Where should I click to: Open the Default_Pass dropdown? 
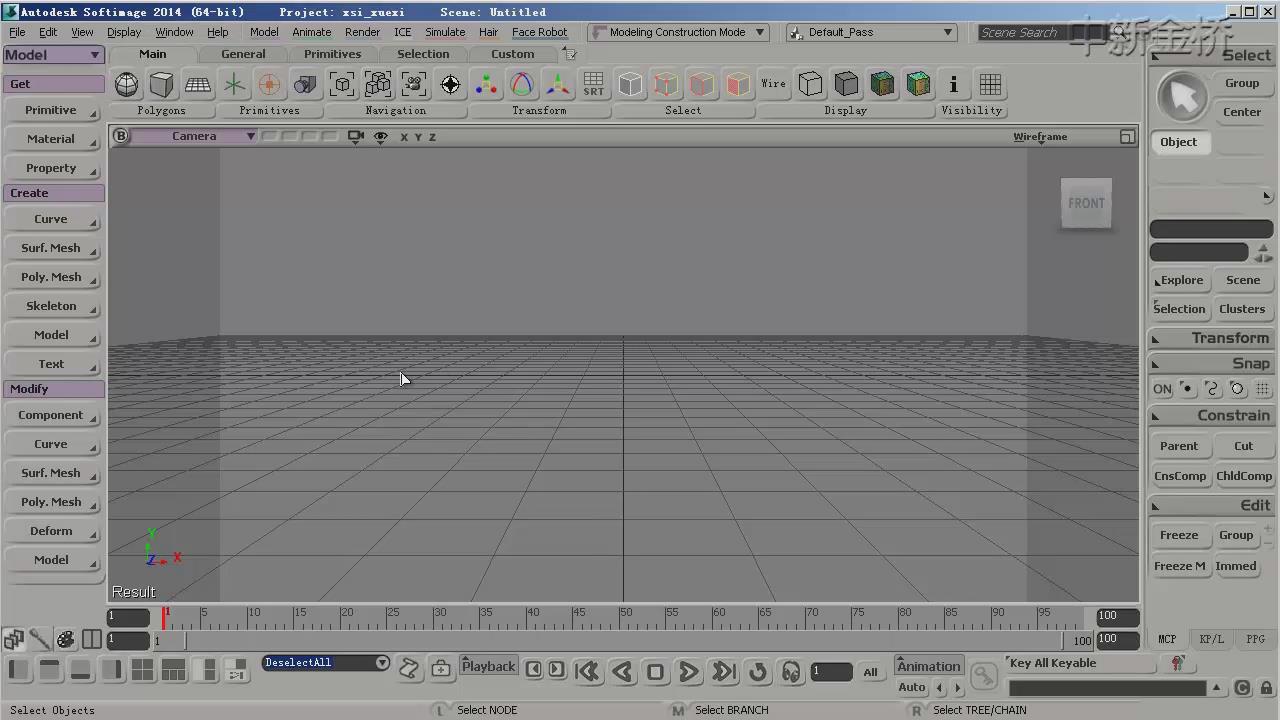pos(871,32)
